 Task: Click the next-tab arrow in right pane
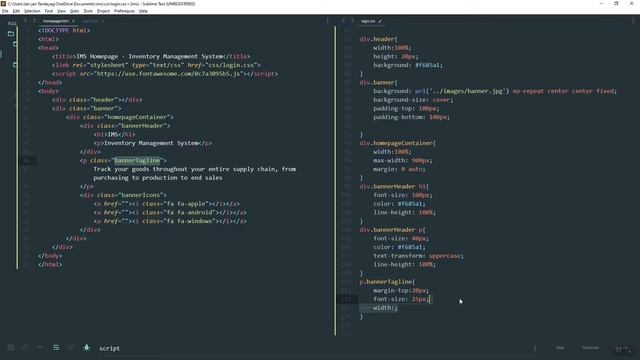352,20
